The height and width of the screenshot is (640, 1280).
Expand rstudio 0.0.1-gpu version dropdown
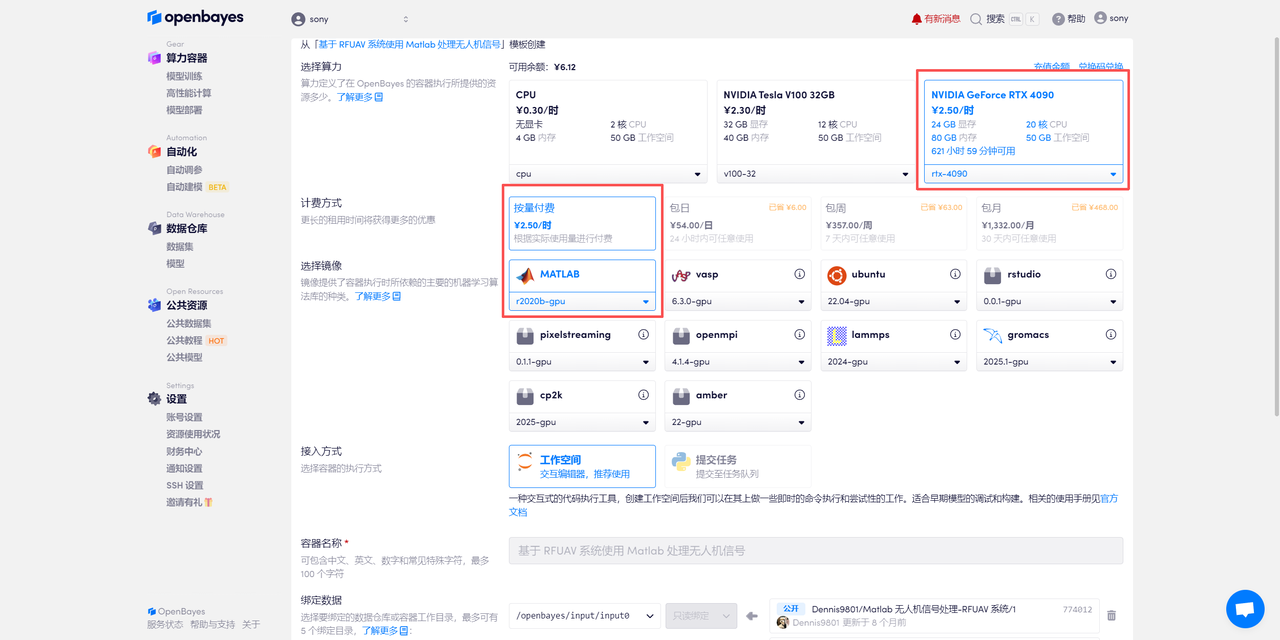coord(1050,301)
